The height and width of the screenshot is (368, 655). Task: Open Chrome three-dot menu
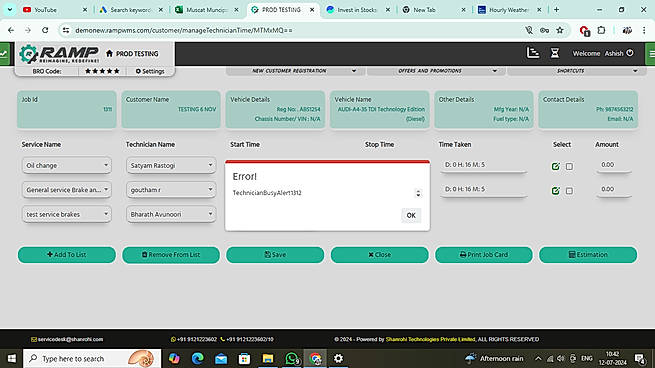click(x=644, y=30)
